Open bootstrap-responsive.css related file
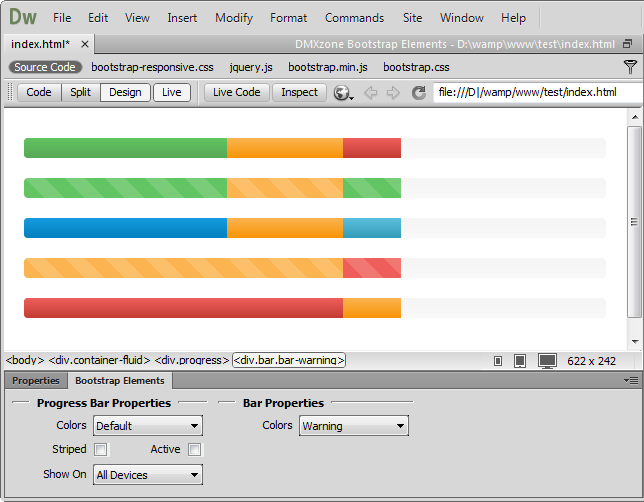This screenshot has width=644, height=502. point(152,67)
